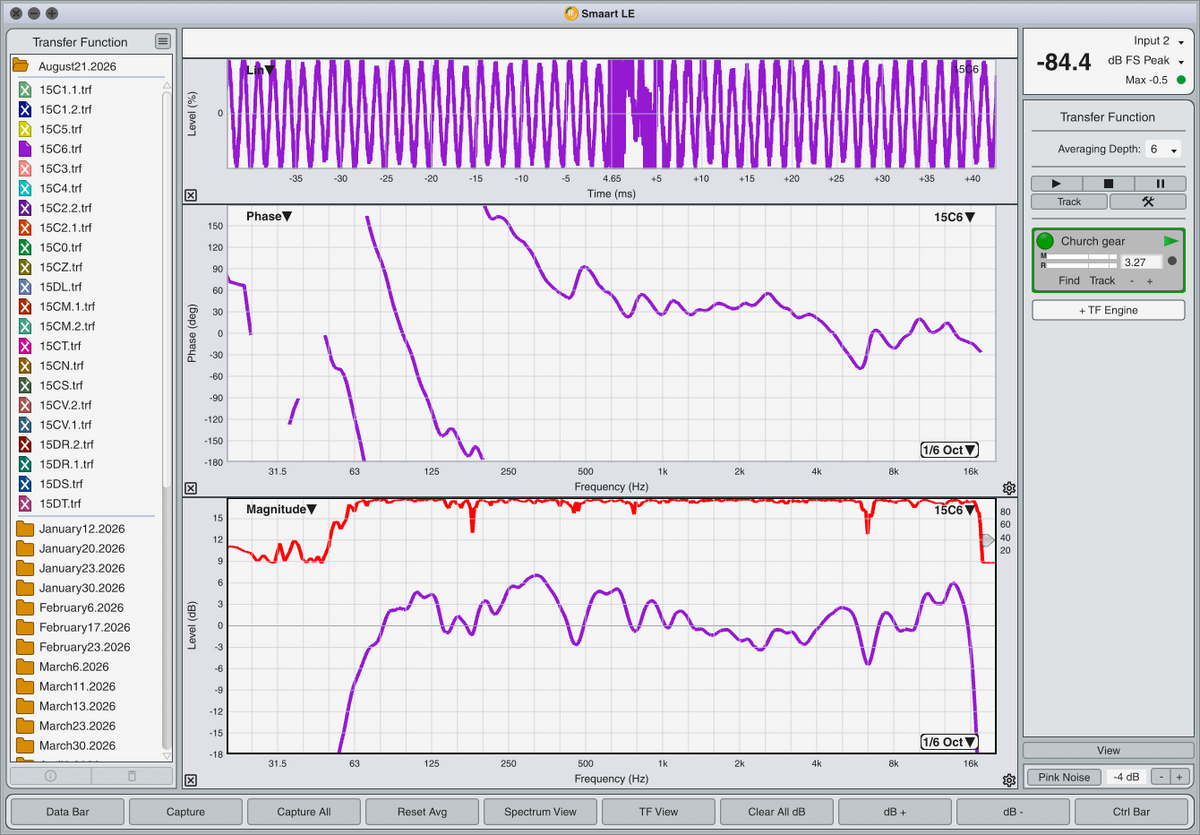
Task: Stop all measurements with stop button
Action: pos(1108,183)
